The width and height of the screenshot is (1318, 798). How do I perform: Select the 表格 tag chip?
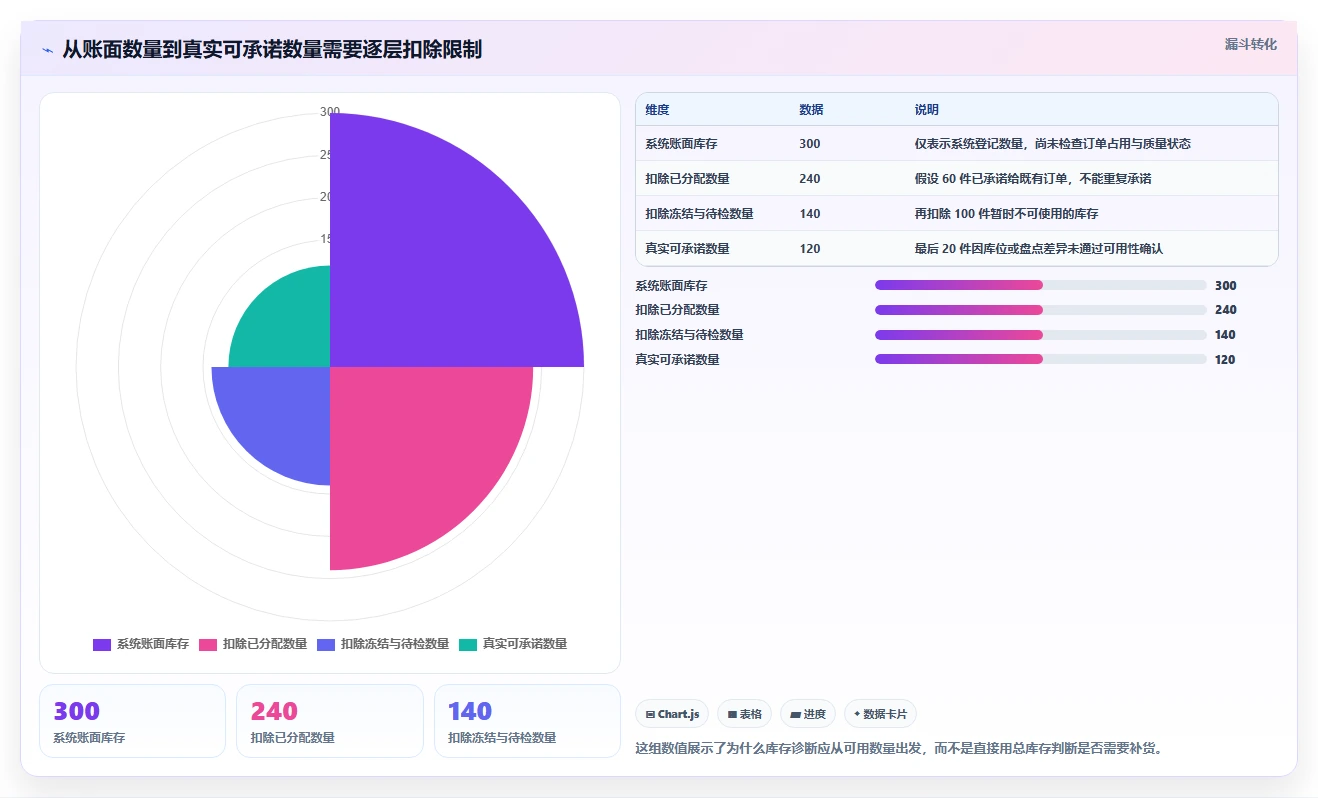[744, 714]
